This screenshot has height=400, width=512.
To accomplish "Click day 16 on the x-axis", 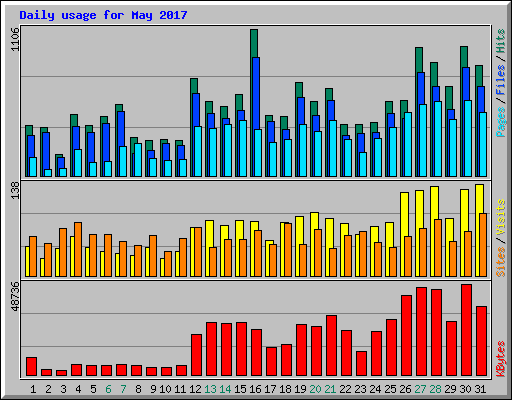I will 255,389.
